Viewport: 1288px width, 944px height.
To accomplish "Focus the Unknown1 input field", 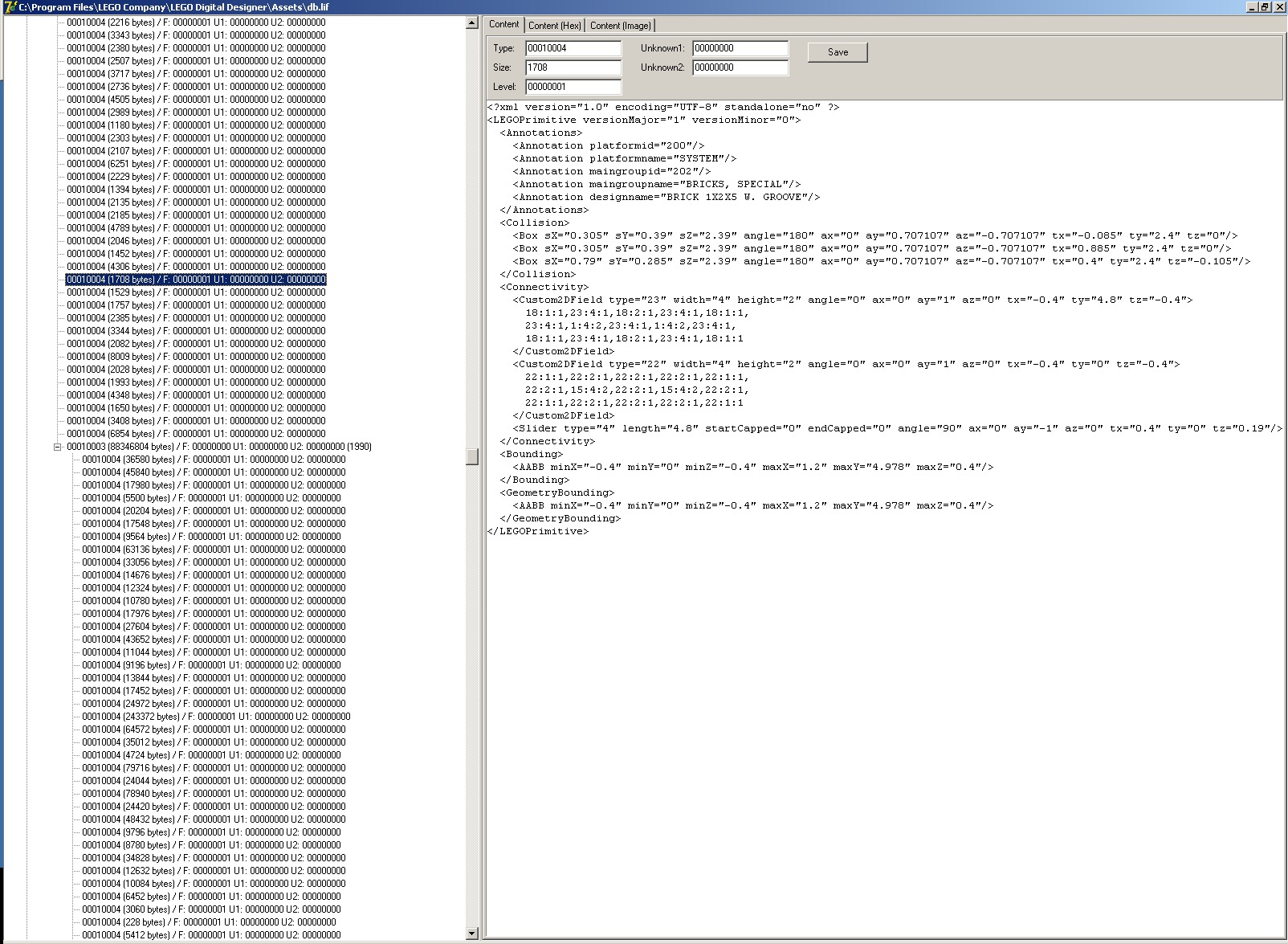I will click(740, 48).
